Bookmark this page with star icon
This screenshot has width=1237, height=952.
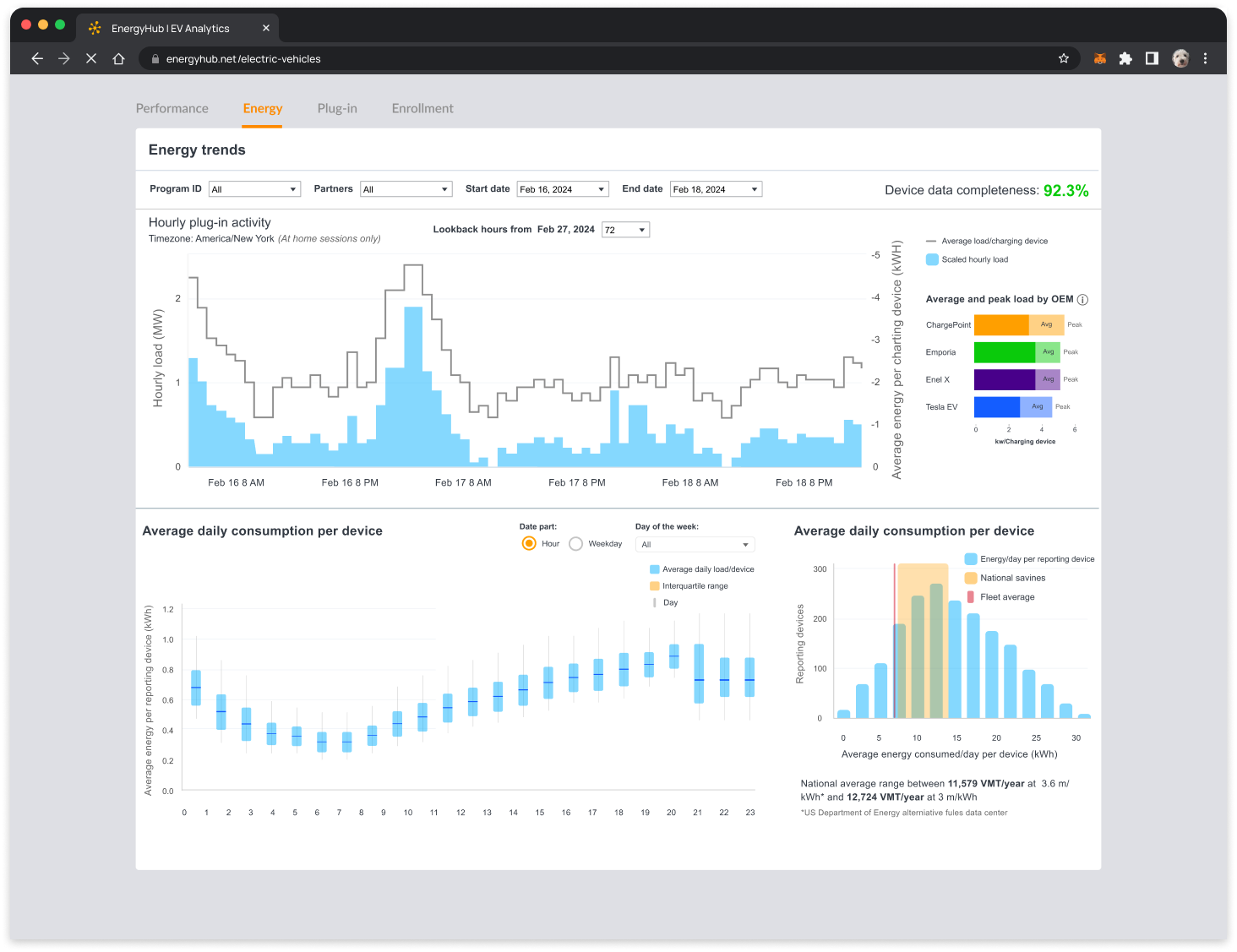[x=1064, y=58]
